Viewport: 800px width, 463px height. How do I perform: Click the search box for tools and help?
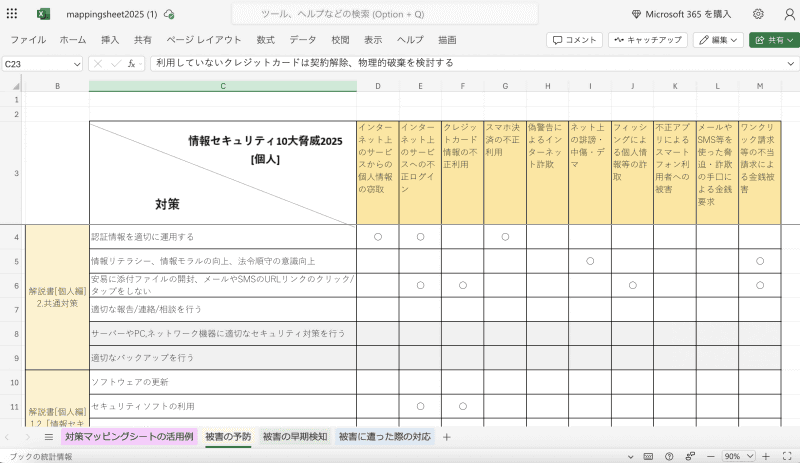coord(385,14)
